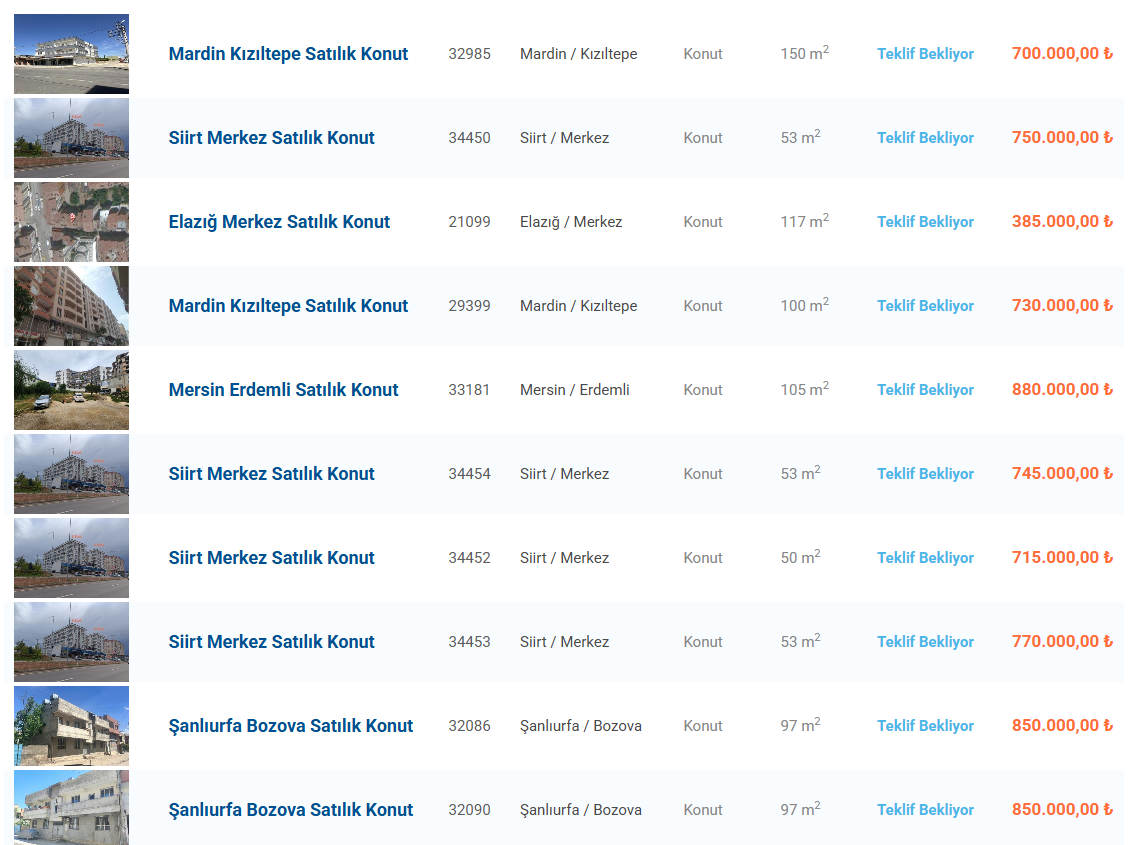Screen dimensions: 1146x845
Task: Click the listing number 29399
Action: point(469,306)
